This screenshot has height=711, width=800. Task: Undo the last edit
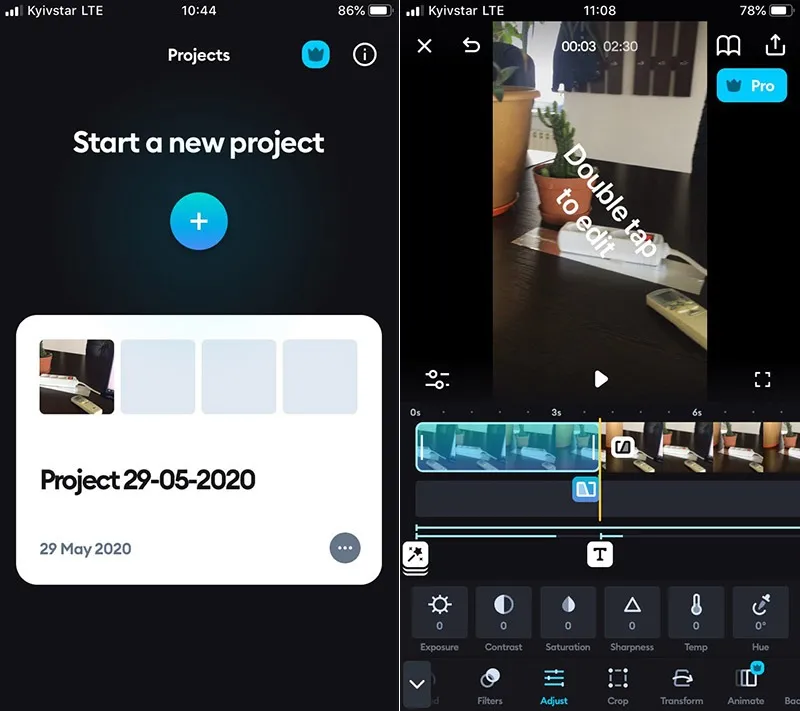point(470,46)
